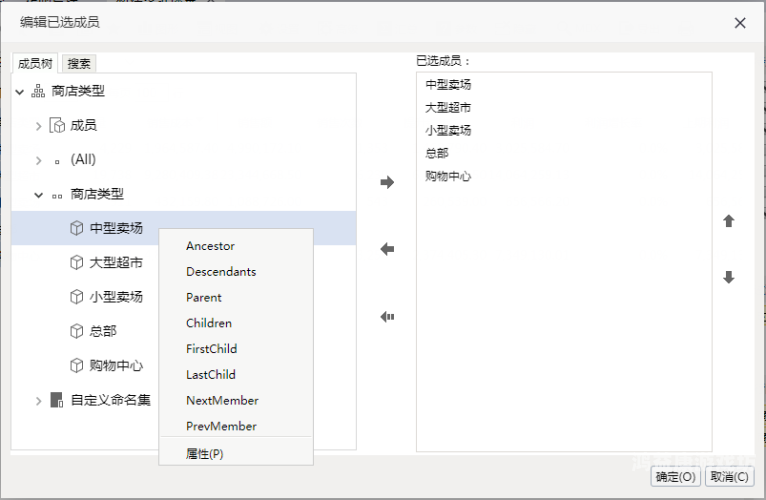Select the (All) label in the tree

[x=83, y=159]
